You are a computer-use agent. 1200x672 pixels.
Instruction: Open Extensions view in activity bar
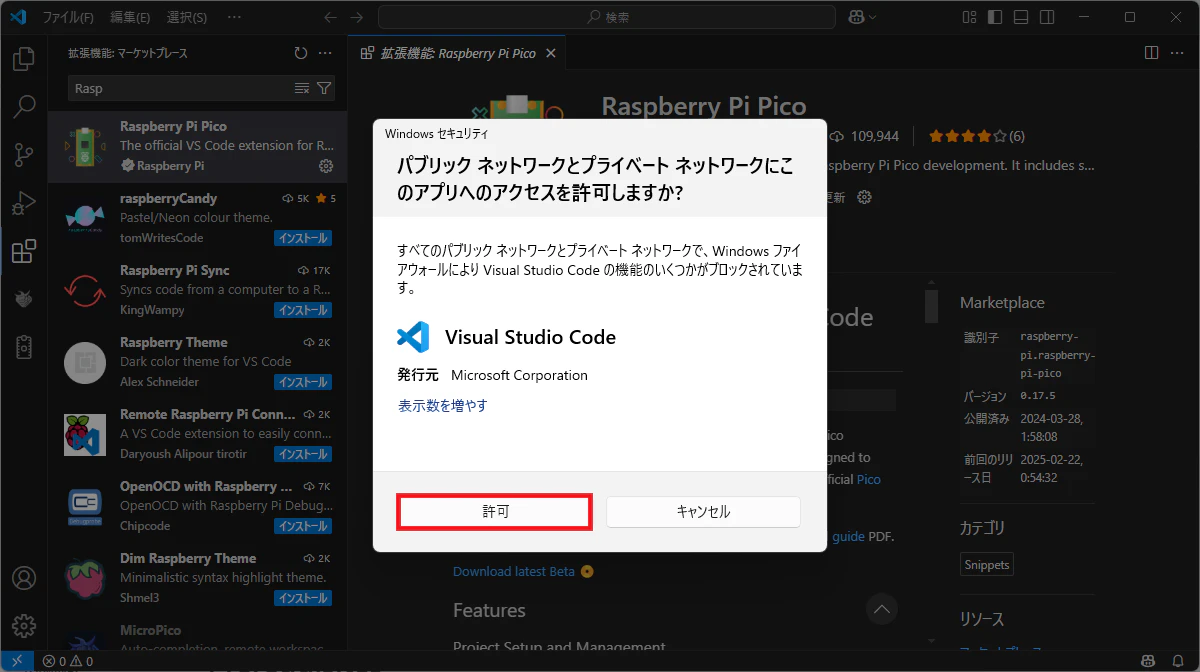coord(24,250)
